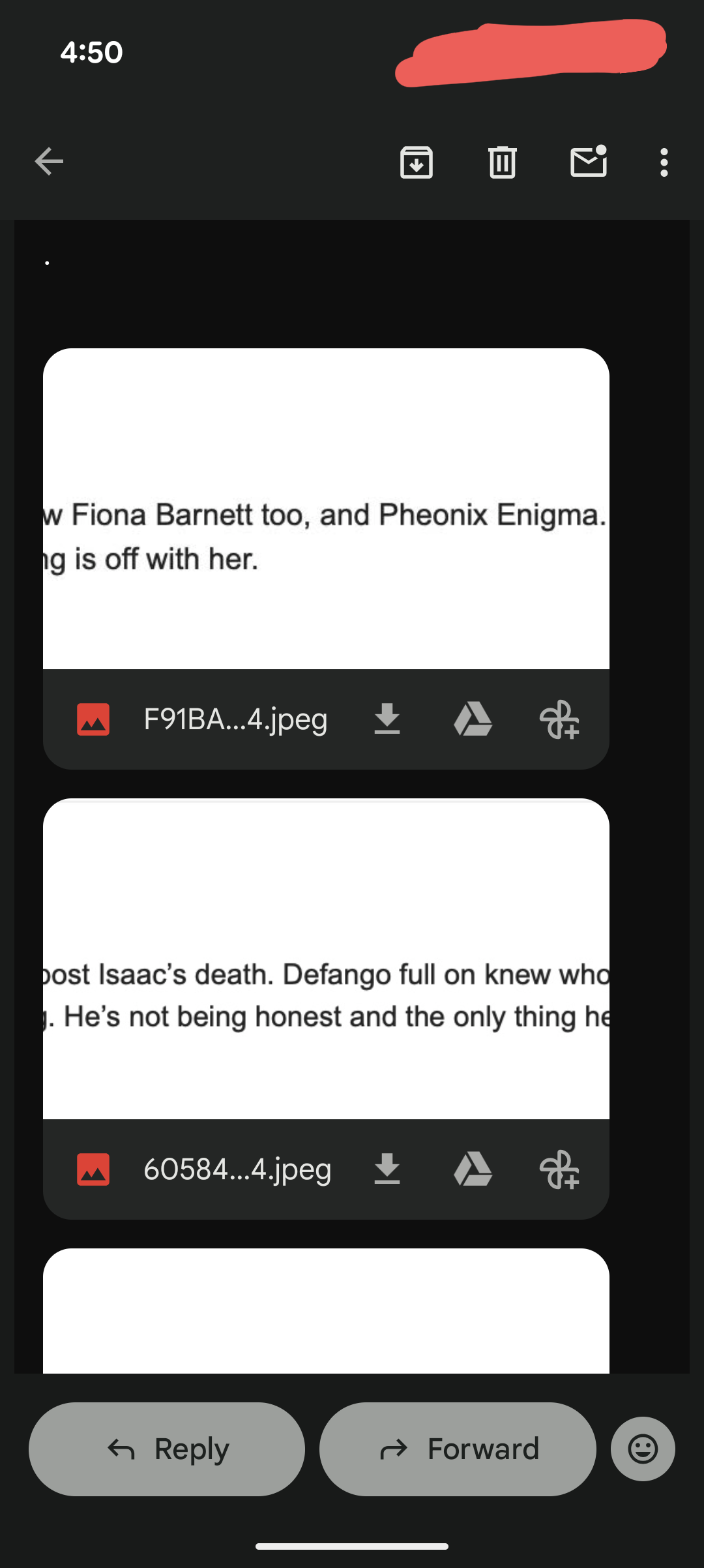Tap the F91BA...4.jpeg file name
Viewport: 704px width, 1568px height.
point(235,719)
